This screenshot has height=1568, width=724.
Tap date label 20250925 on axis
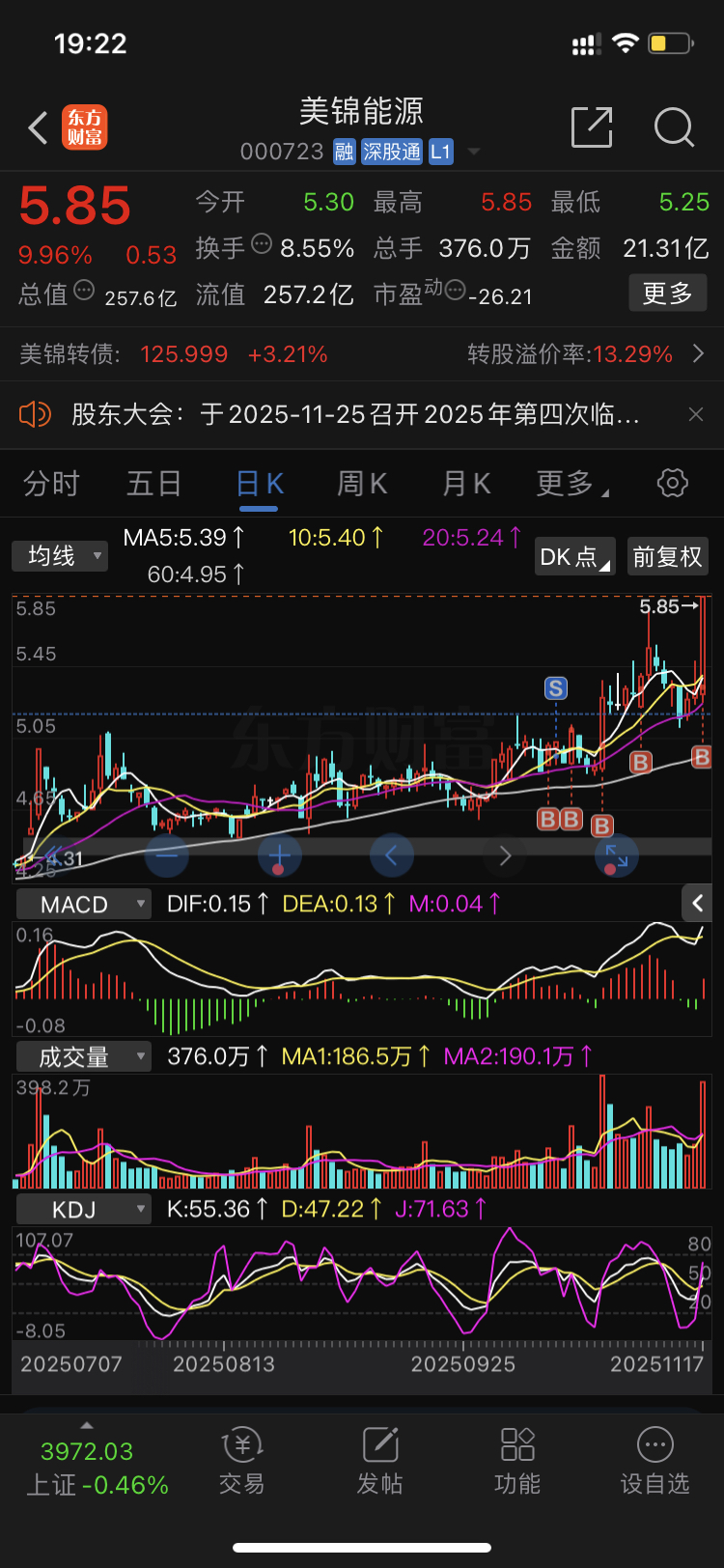462,1364
